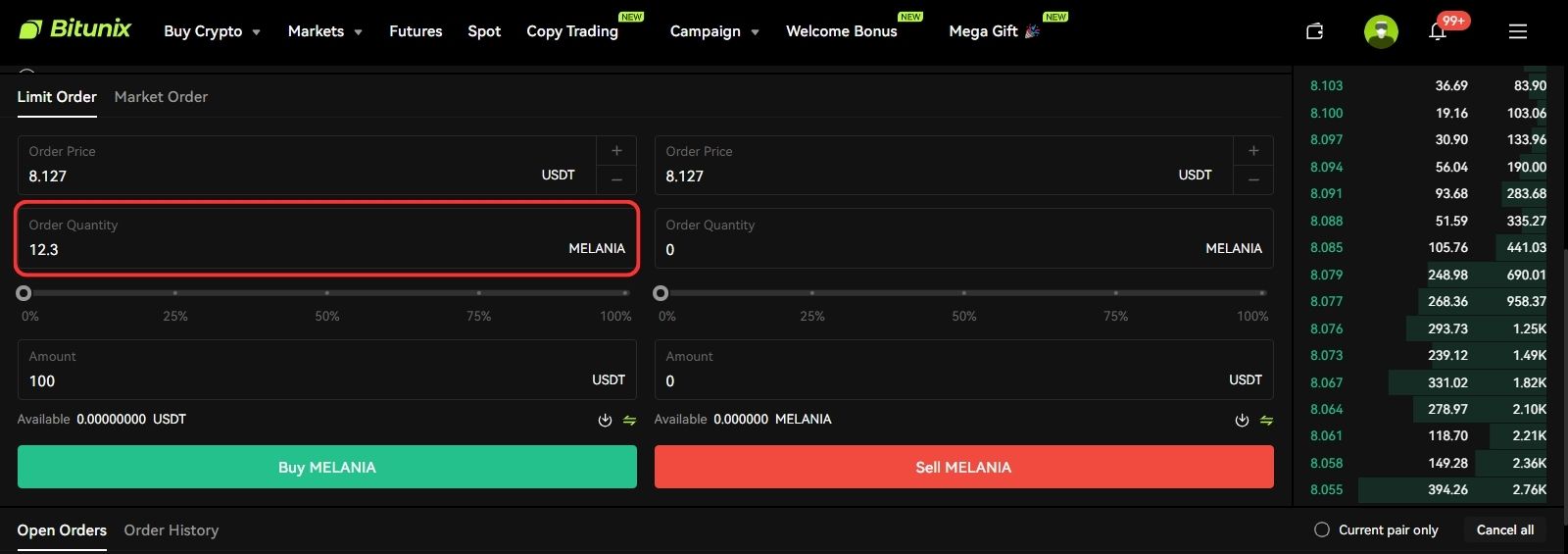Screen dimensions: 1568x554
Task: Open the wallet icon in the header
Action: point(1315,31)
